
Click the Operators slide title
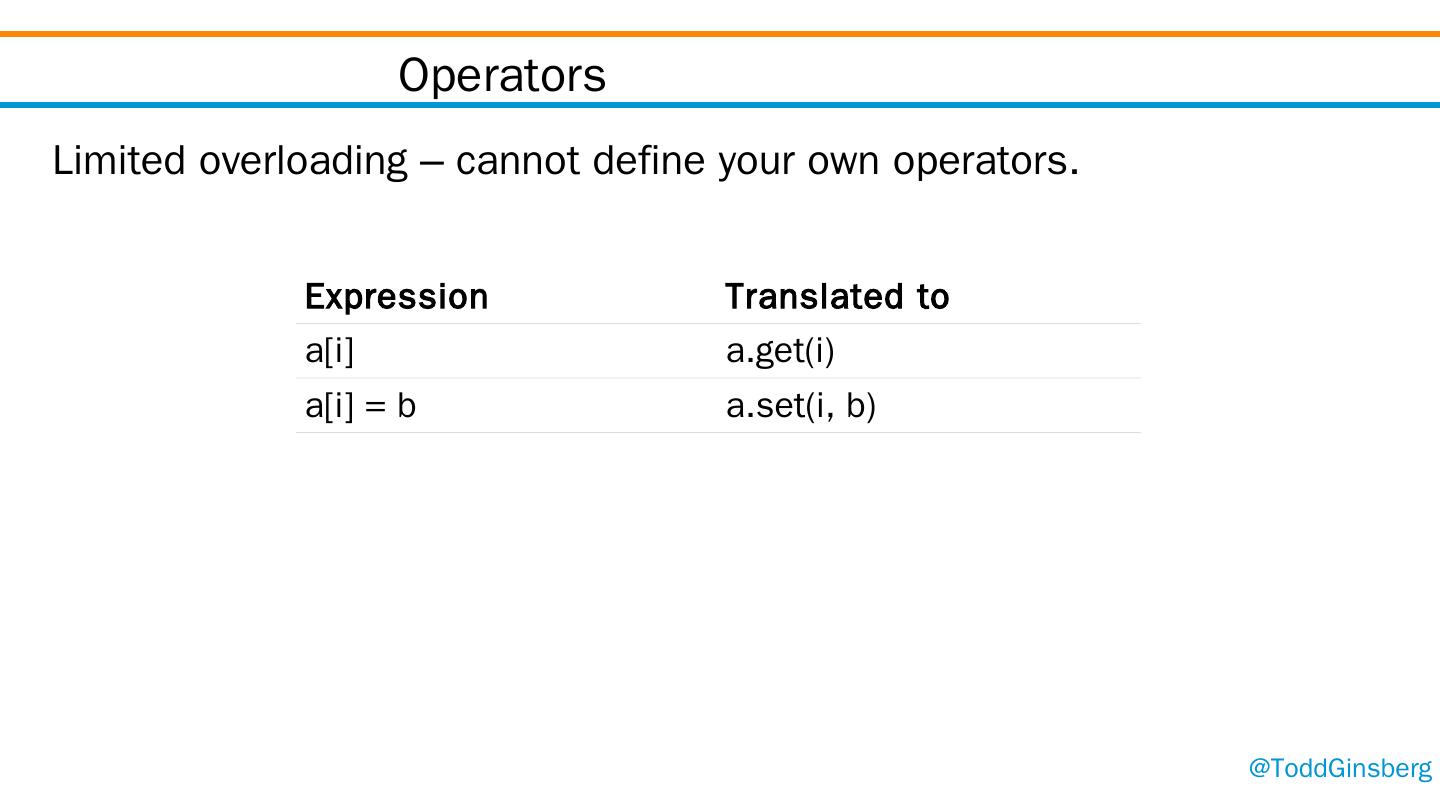(502, 75)
